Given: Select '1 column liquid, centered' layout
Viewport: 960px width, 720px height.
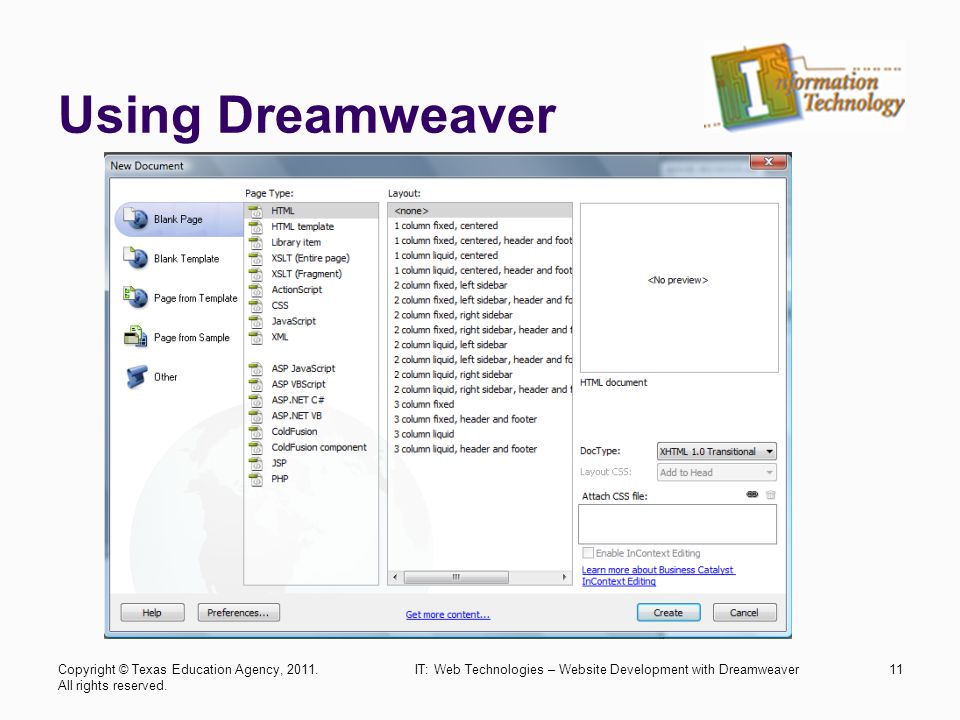Looking at the screenshot, I should point(480,255).
